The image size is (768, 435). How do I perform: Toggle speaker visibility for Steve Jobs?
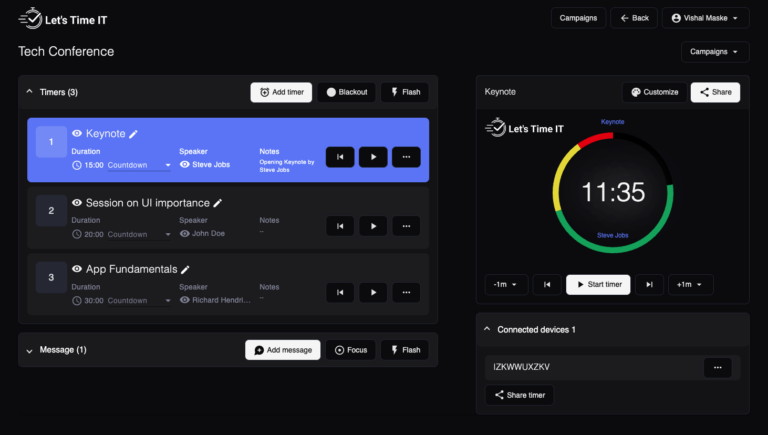(x=185, y=165)
